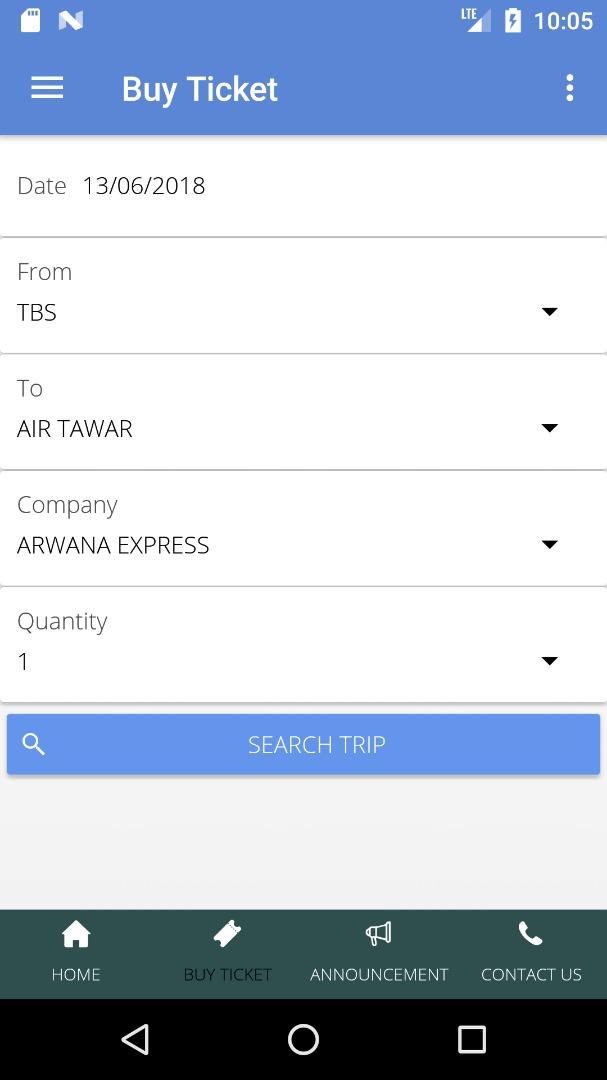This screenshot has width=607, height=1080.
Task: Open the Company dropdown arrow
Action: [549, 545]
